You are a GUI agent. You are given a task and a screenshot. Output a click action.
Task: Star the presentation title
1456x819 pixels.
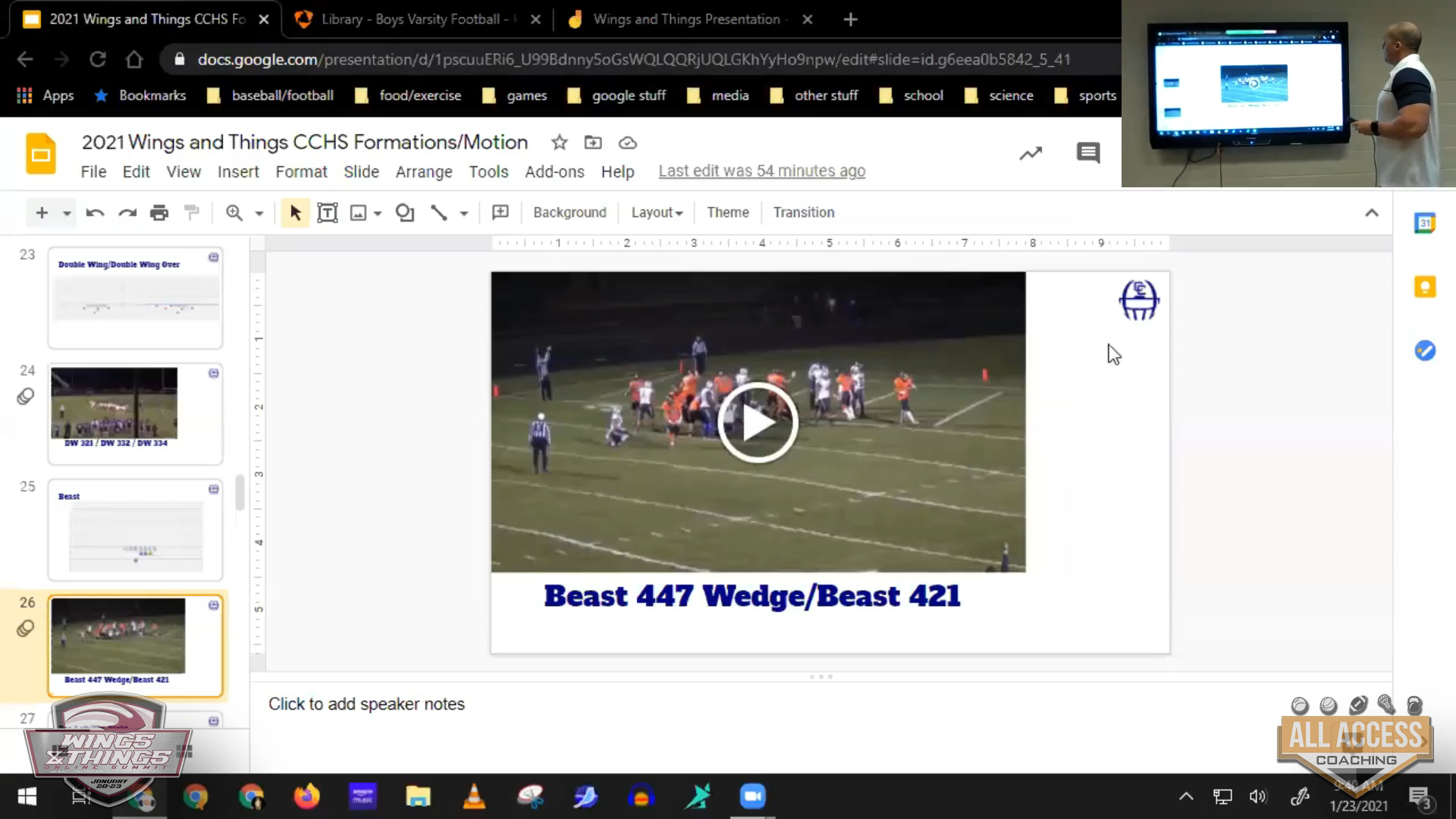click(559, 143)
